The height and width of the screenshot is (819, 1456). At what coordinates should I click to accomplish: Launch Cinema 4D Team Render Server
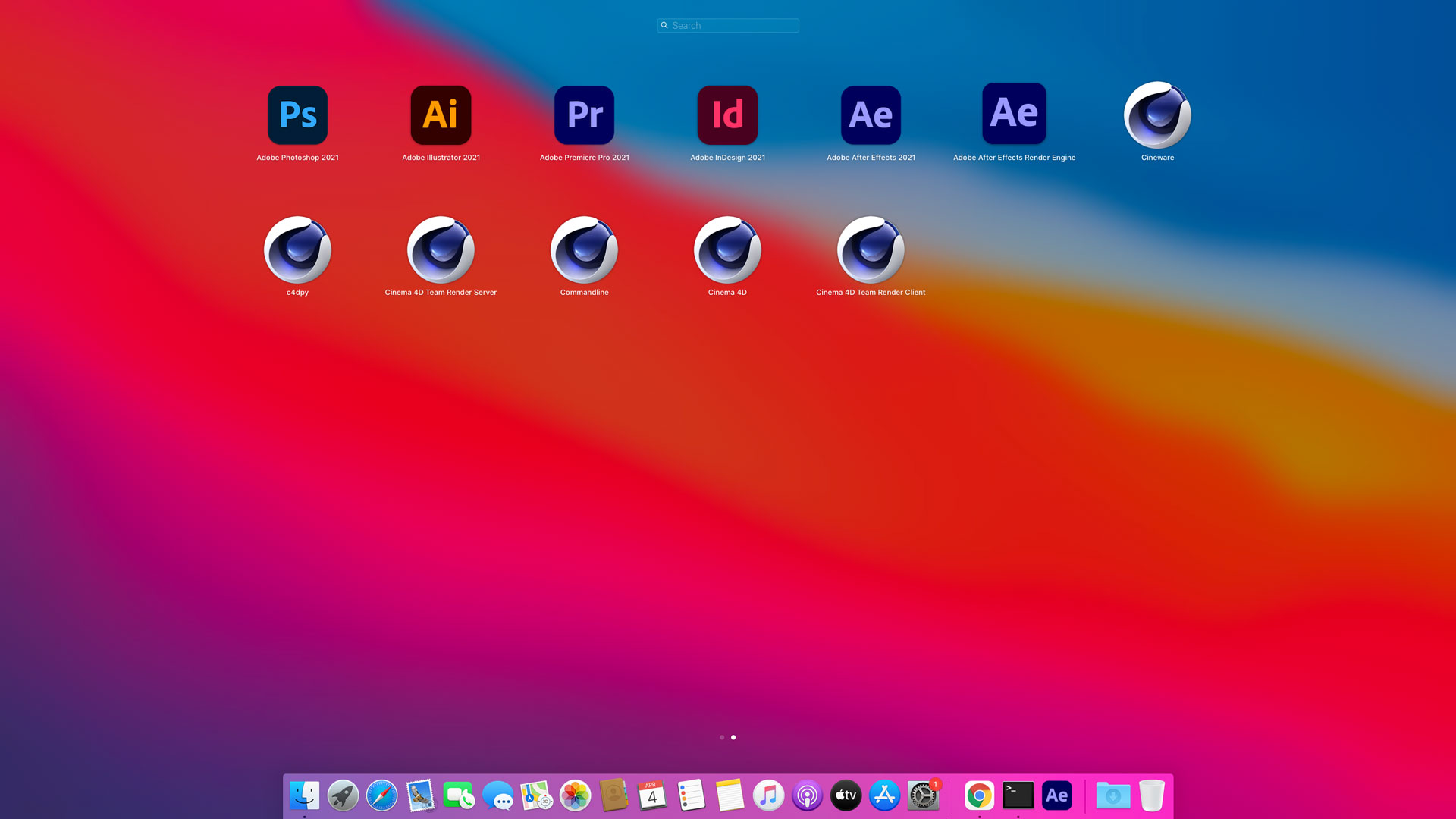(441, 250)
